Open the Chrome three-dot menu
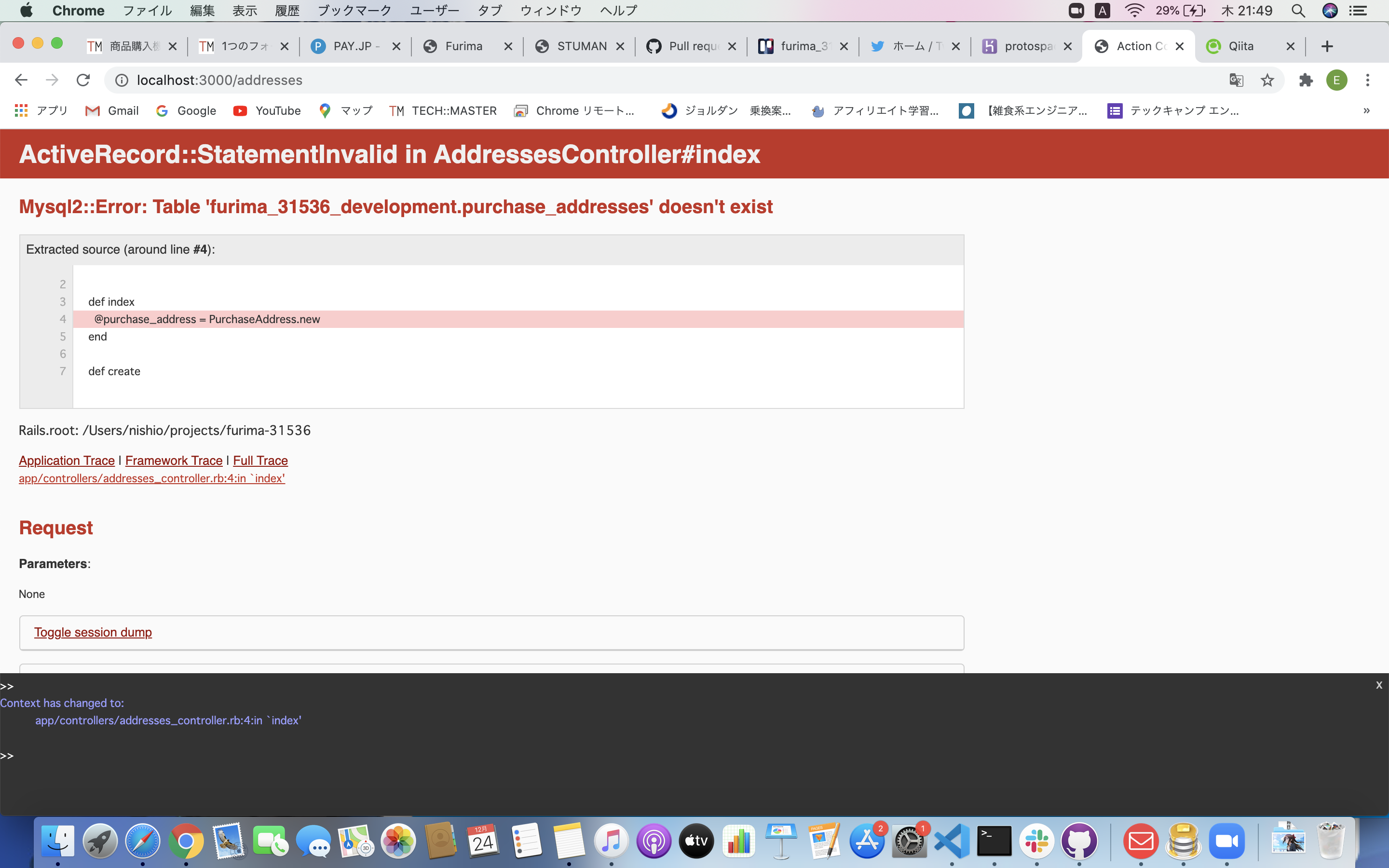1389x868 pixels. [x=1368, y=80]
